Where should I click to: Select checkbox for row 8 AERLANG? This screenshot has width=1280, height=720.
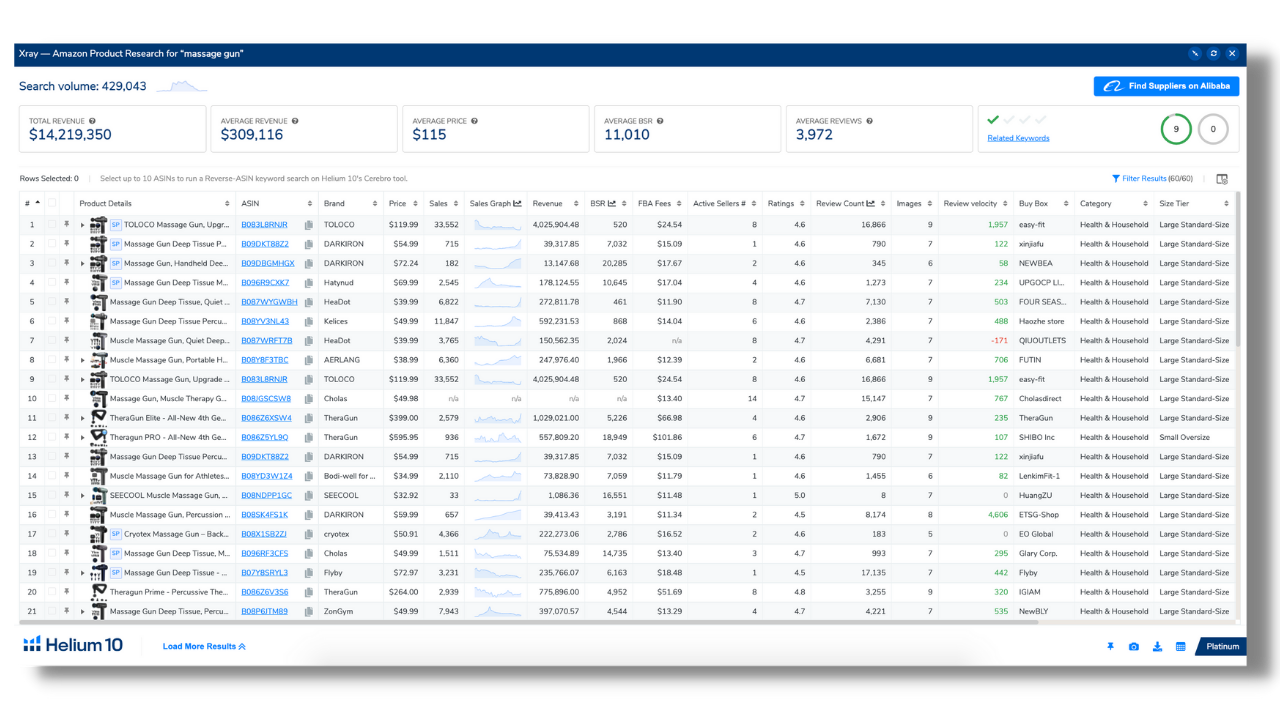pyautogui.click(x=52, y=360)
